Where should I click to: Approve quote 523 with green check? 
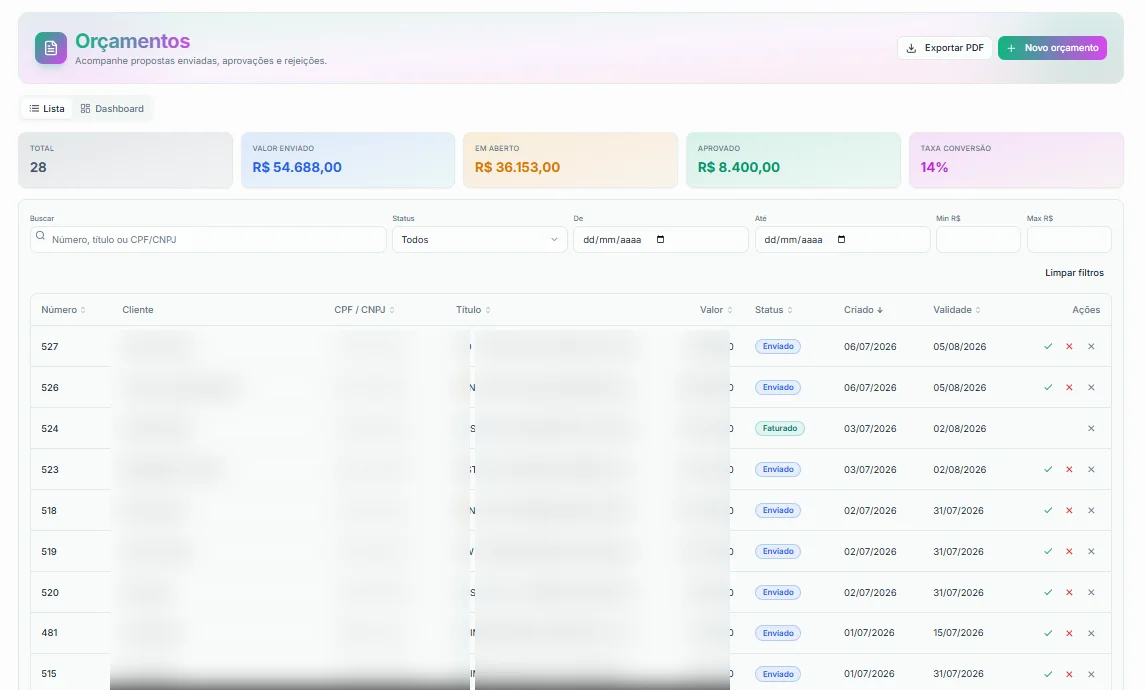click(x=1048, y=469)
